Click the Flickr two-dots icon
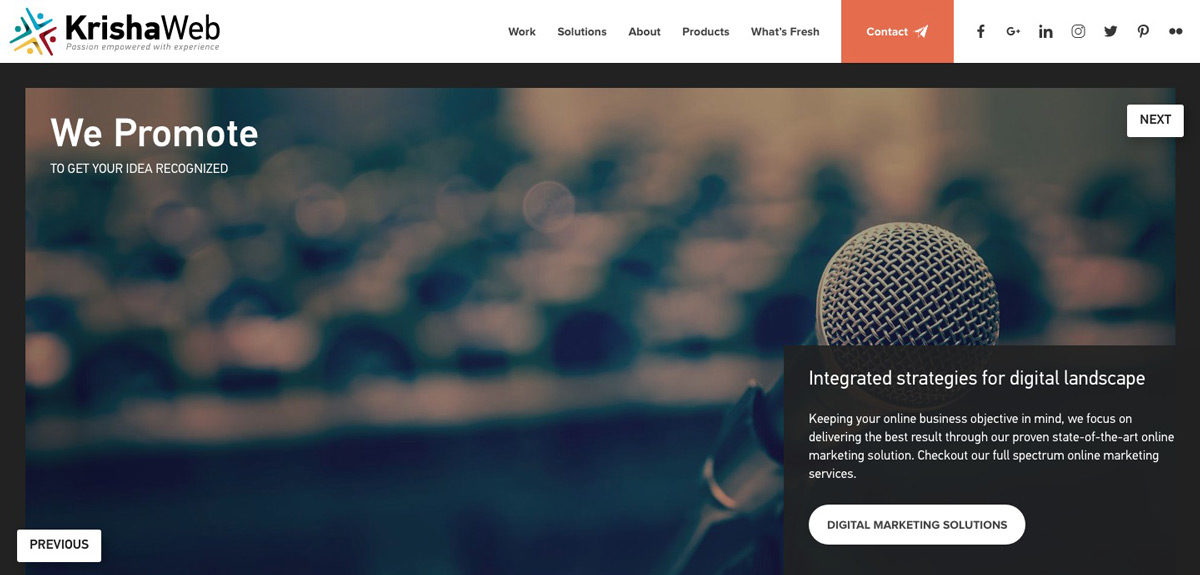The image size is (1200, 575). pyautogui.click(x=1176, y=31)
